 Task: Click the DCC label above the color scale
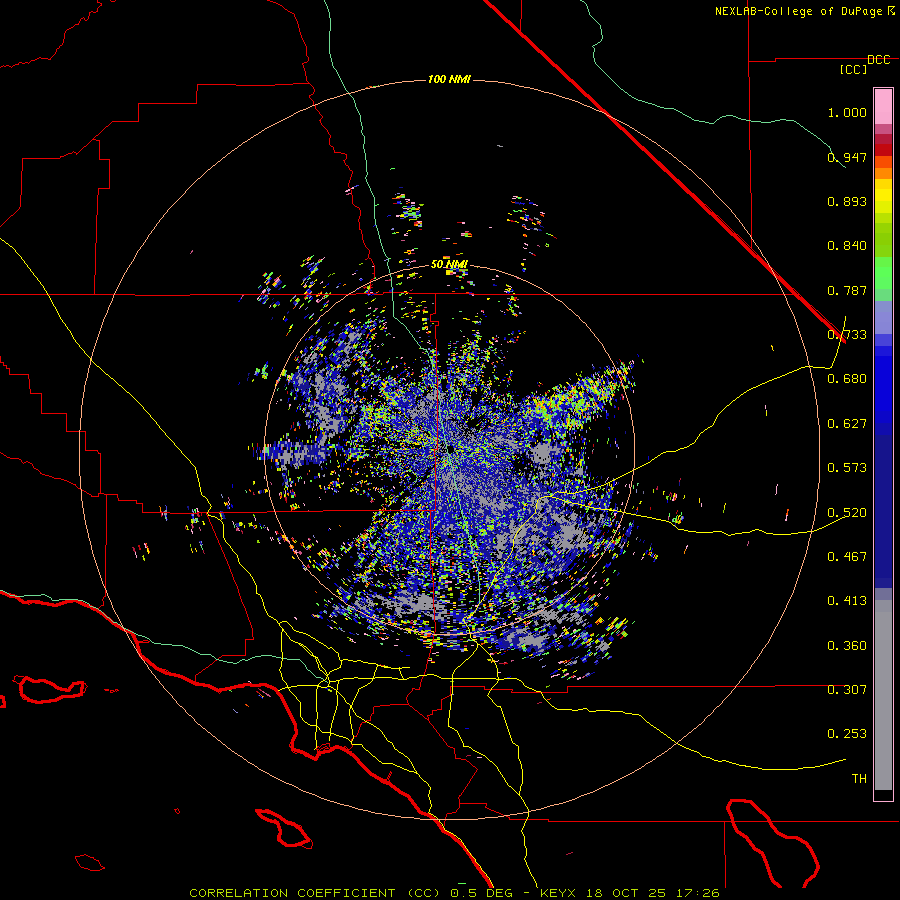(878, 60)
